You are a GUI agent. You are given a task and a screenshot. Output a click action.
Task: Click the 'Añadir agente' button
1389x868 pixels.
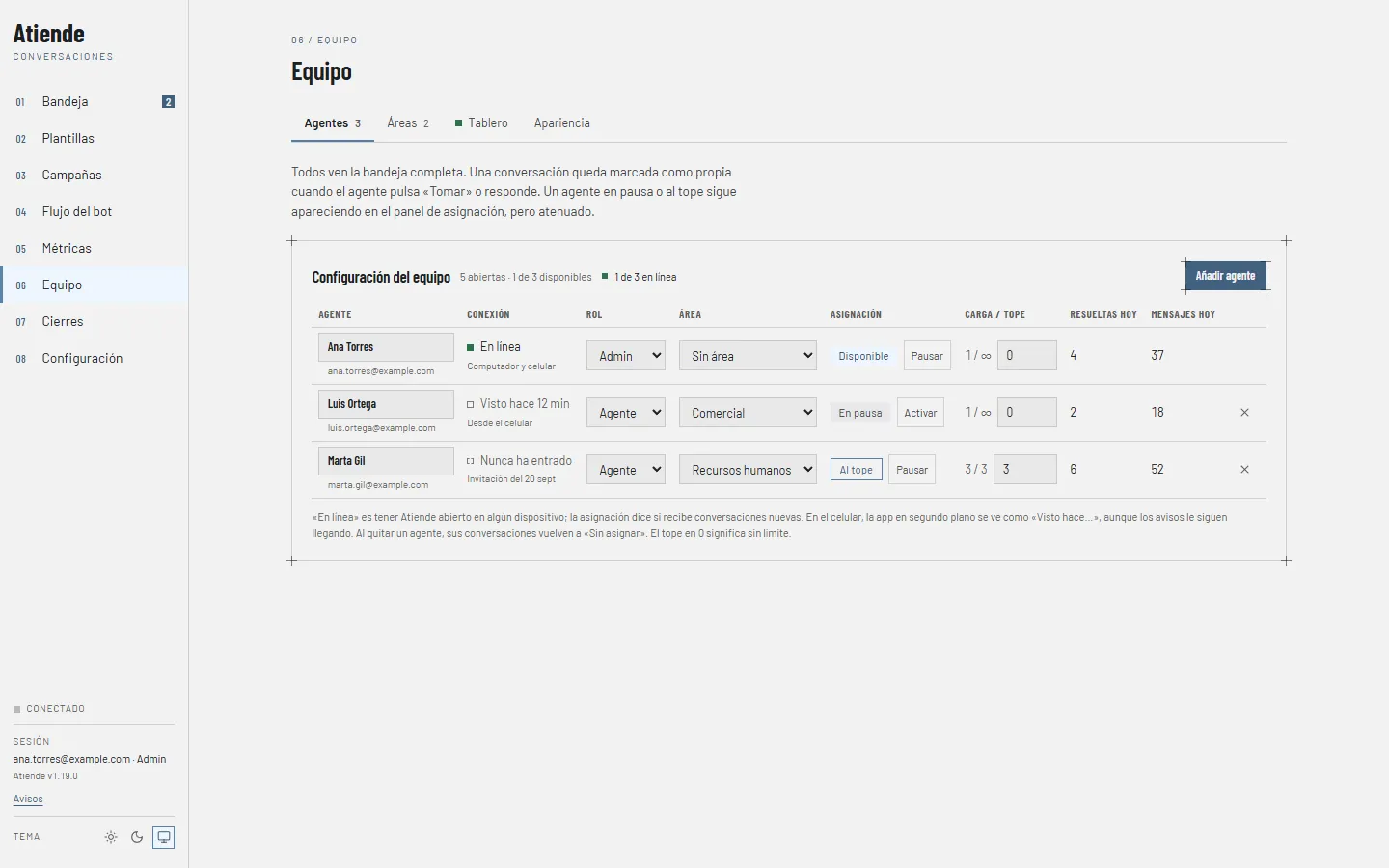pyautogui.click(x=1225, y=276)
